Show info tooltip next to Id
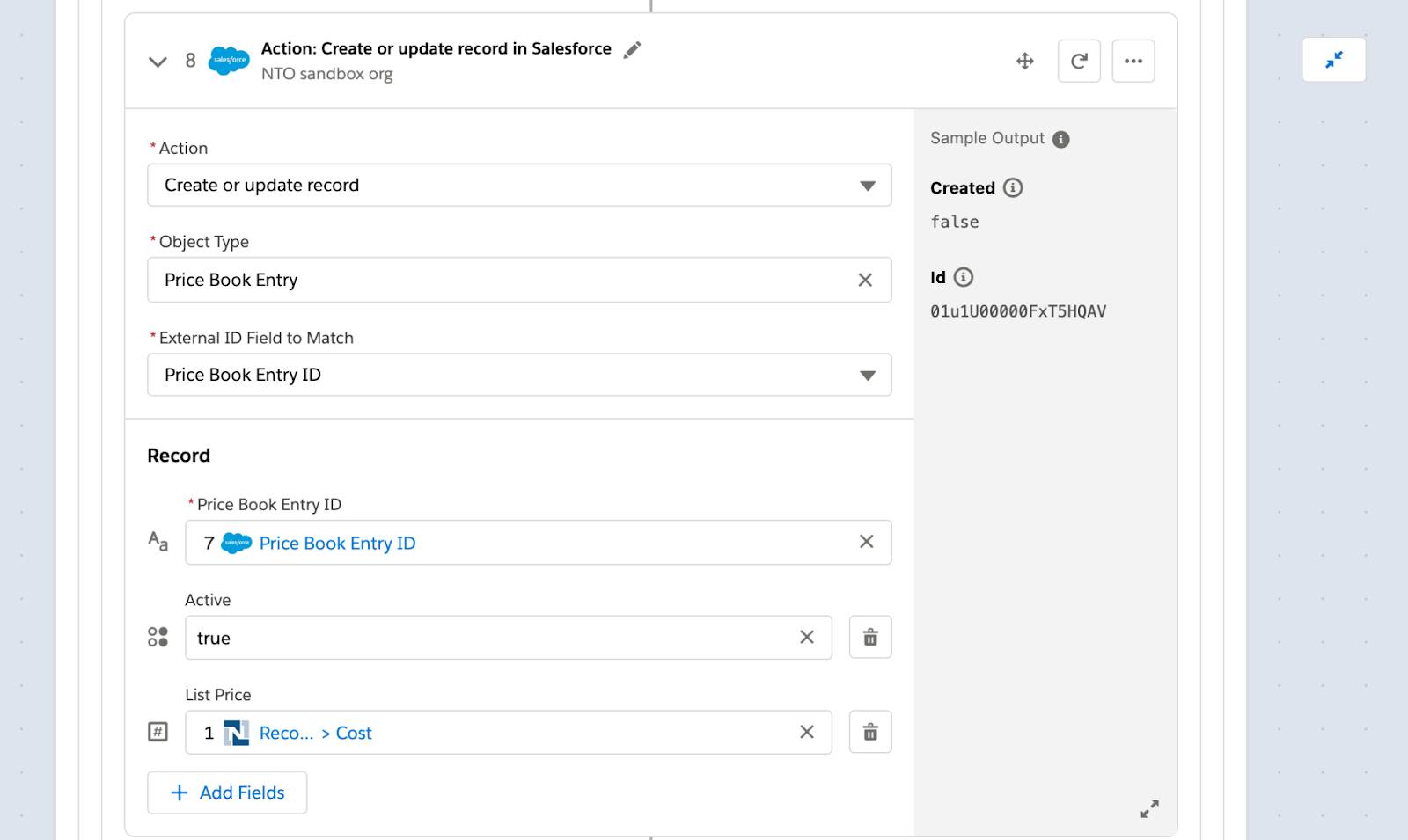 click(964, 277)
